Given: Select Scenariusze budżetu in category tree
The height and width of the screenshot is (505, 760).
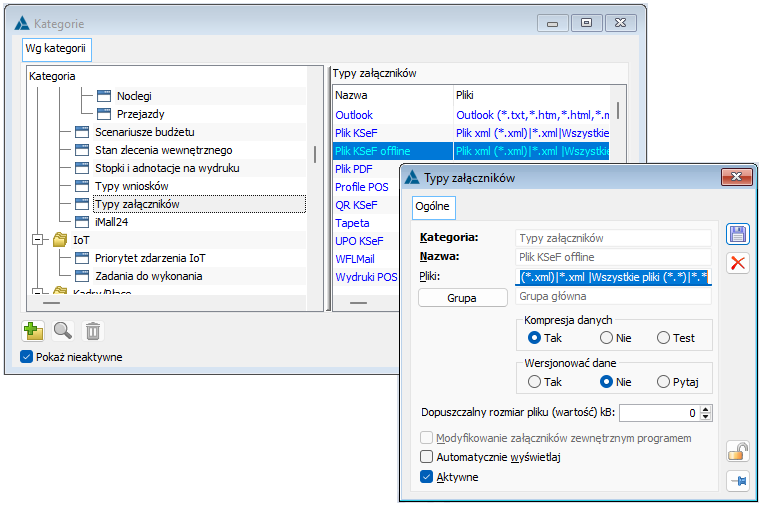Looking at the screenshot, I should tap(144, 132).
